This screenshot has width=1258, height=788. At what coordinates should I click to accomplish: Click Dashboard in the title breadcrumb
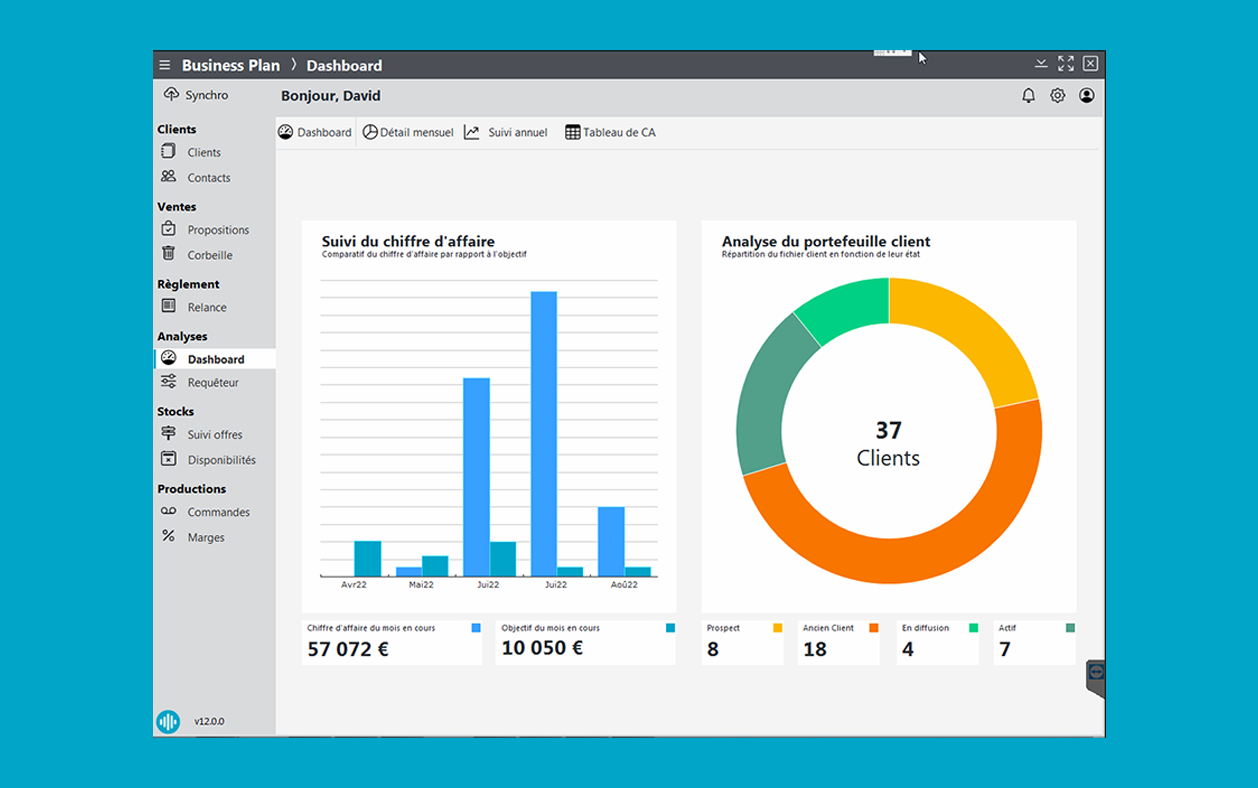pos(344,65)
